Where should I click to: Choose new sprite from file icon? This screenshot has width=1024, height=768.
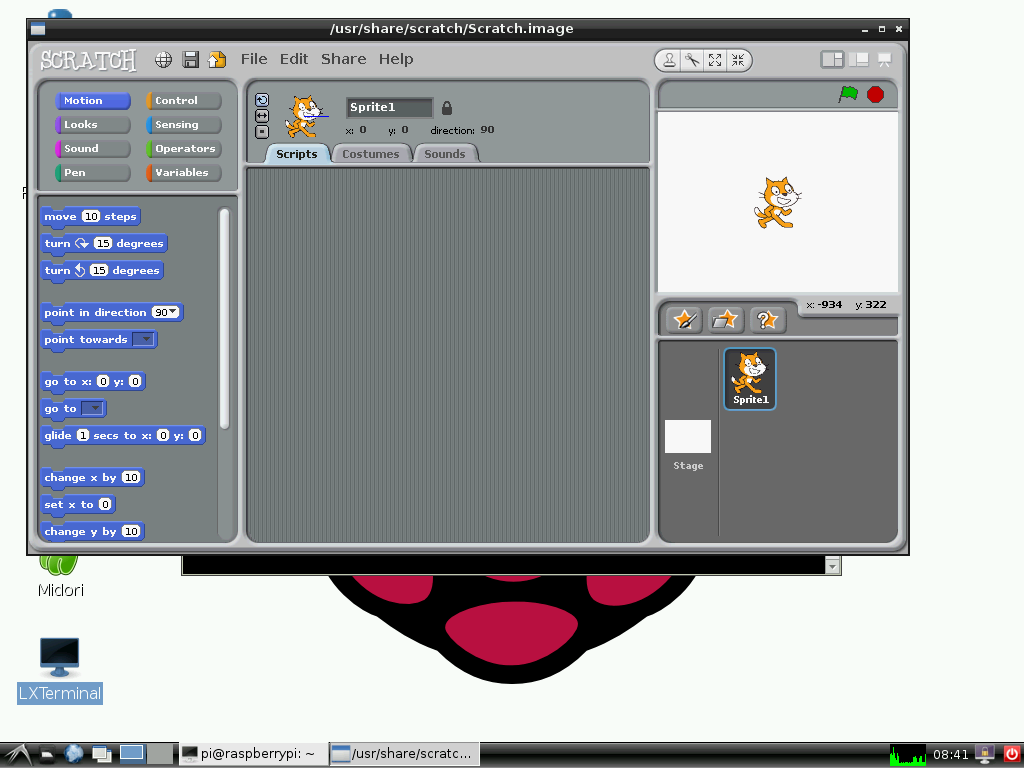point(725,319)
